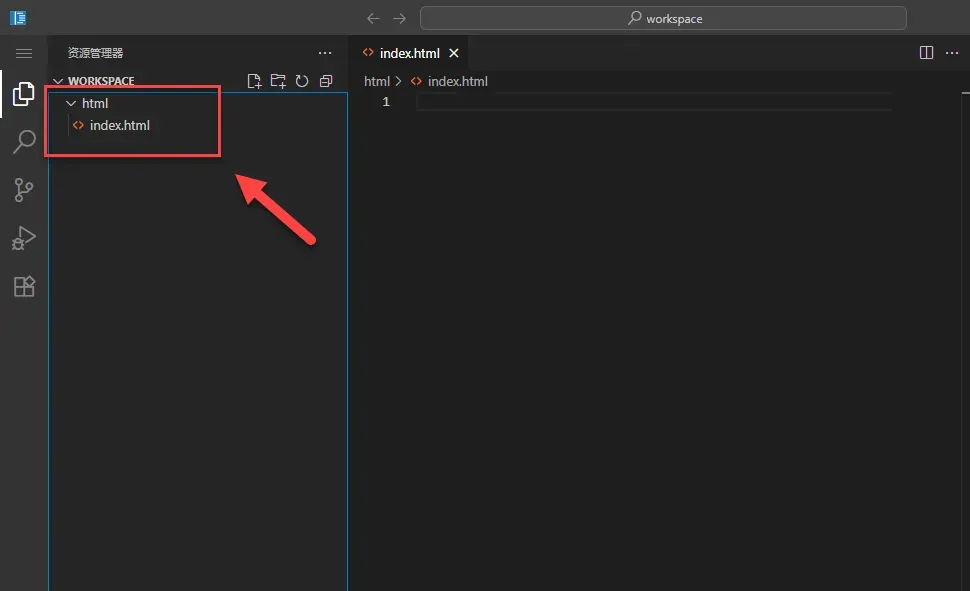Split the editor to the right
This screenshot has height=591, width=970.
click(926, 53)
